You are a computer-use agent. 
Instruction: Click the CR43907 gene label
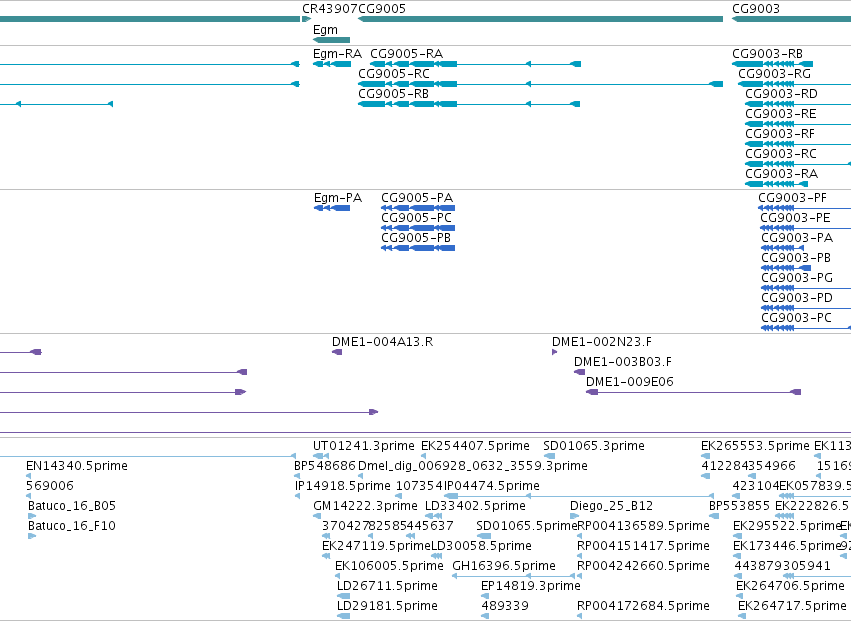pyautogui.click(x=330, y=9)
